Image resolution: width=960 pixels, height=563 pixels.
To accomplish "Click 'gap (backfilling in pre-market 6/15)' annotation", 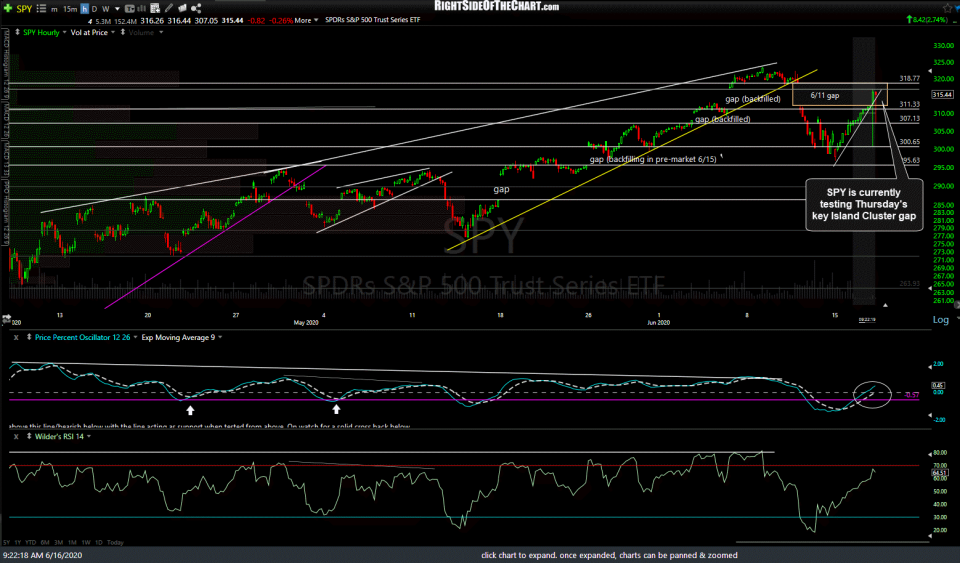I will (x=653, y=159).
